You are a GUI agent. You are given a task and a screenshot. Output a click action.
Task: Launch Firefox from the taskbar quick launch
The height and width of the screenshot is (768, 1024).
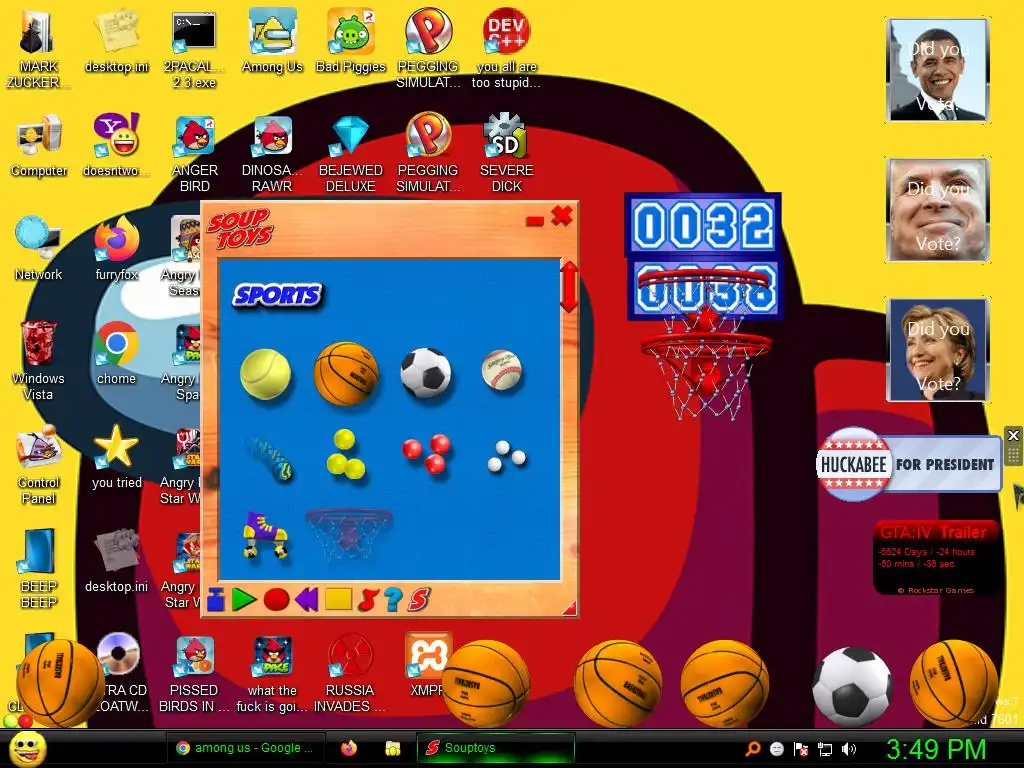pyautogui.click(x=349, y=748)
